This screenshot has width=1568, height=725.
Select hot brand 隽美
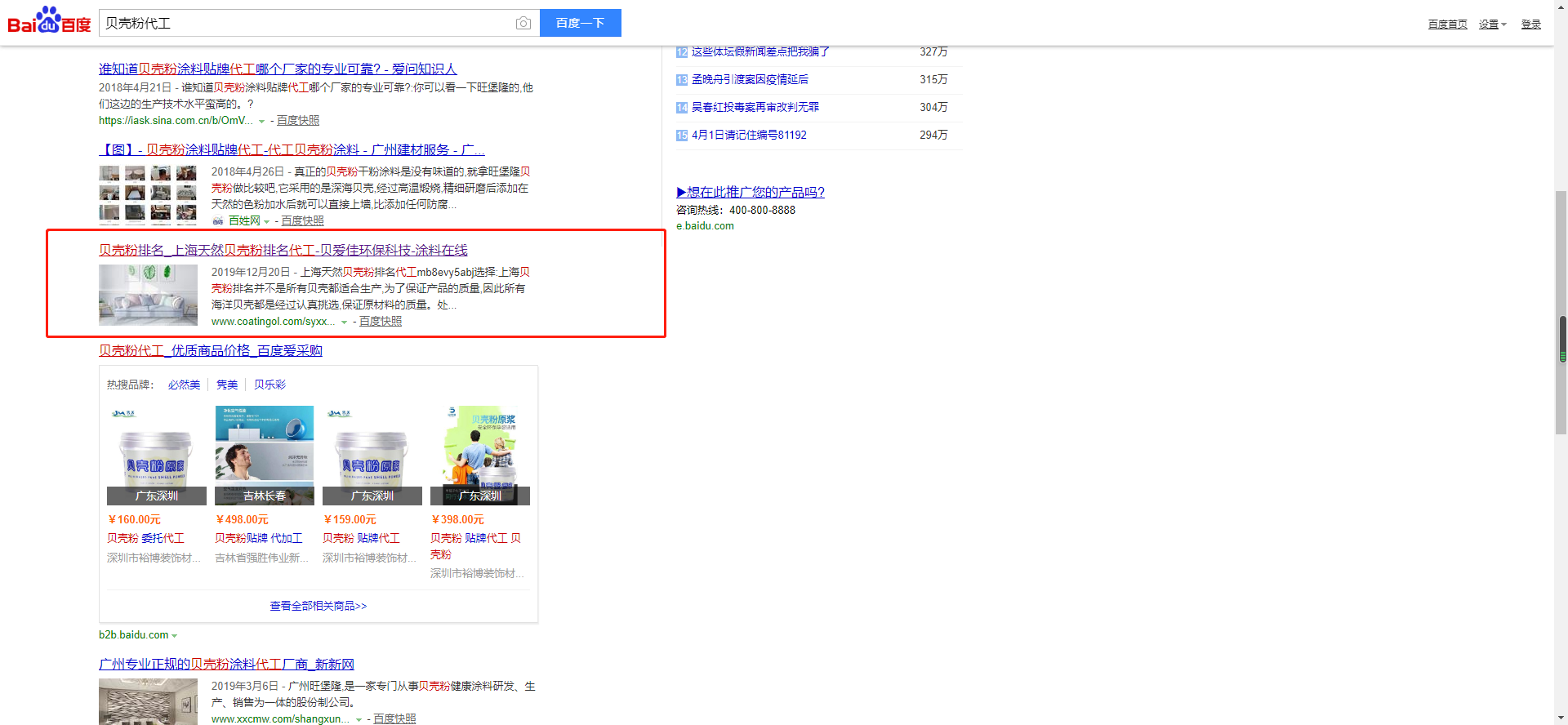[227, 385]
